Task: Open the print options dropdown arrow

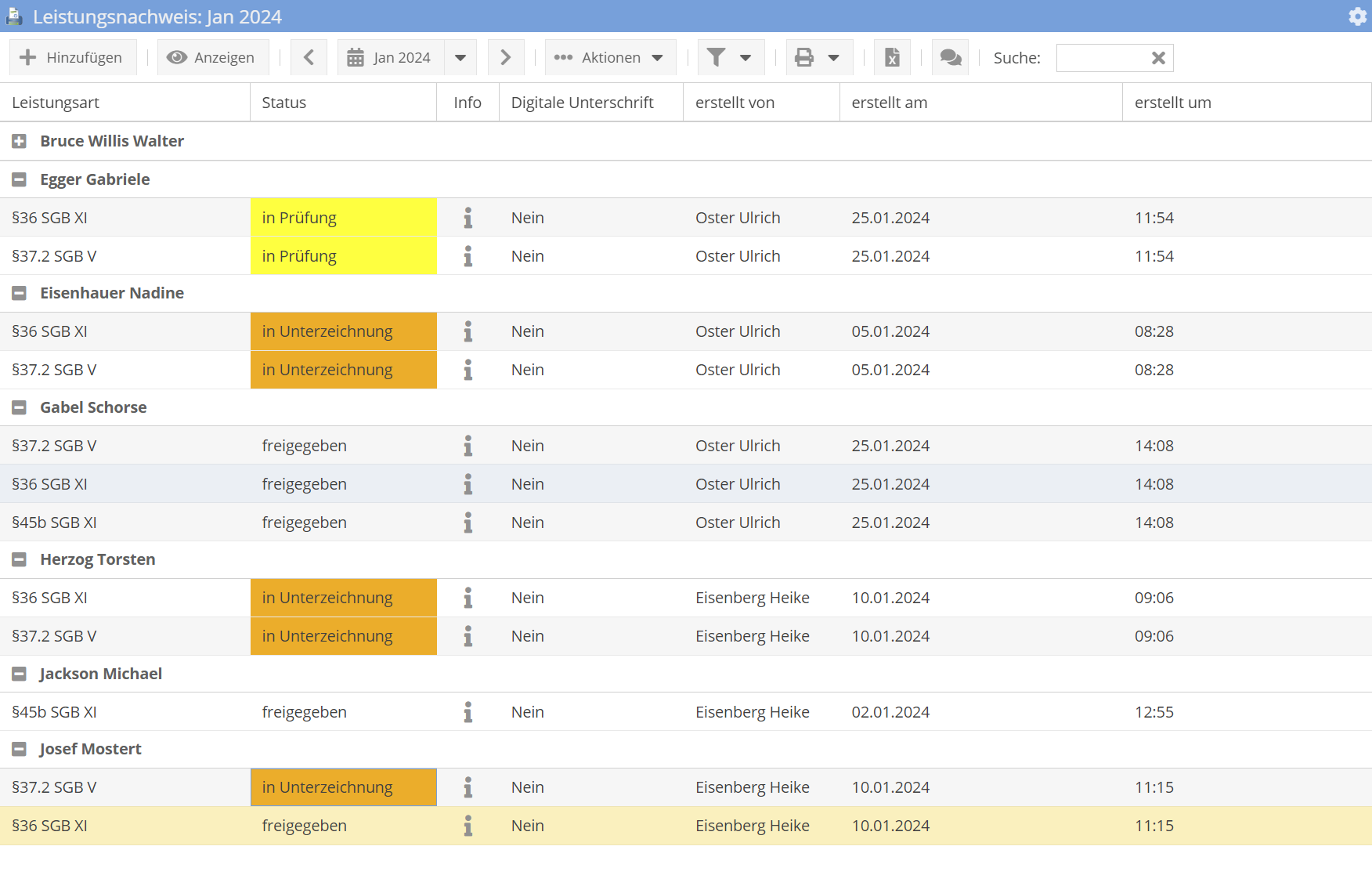Action: point(834,57)
